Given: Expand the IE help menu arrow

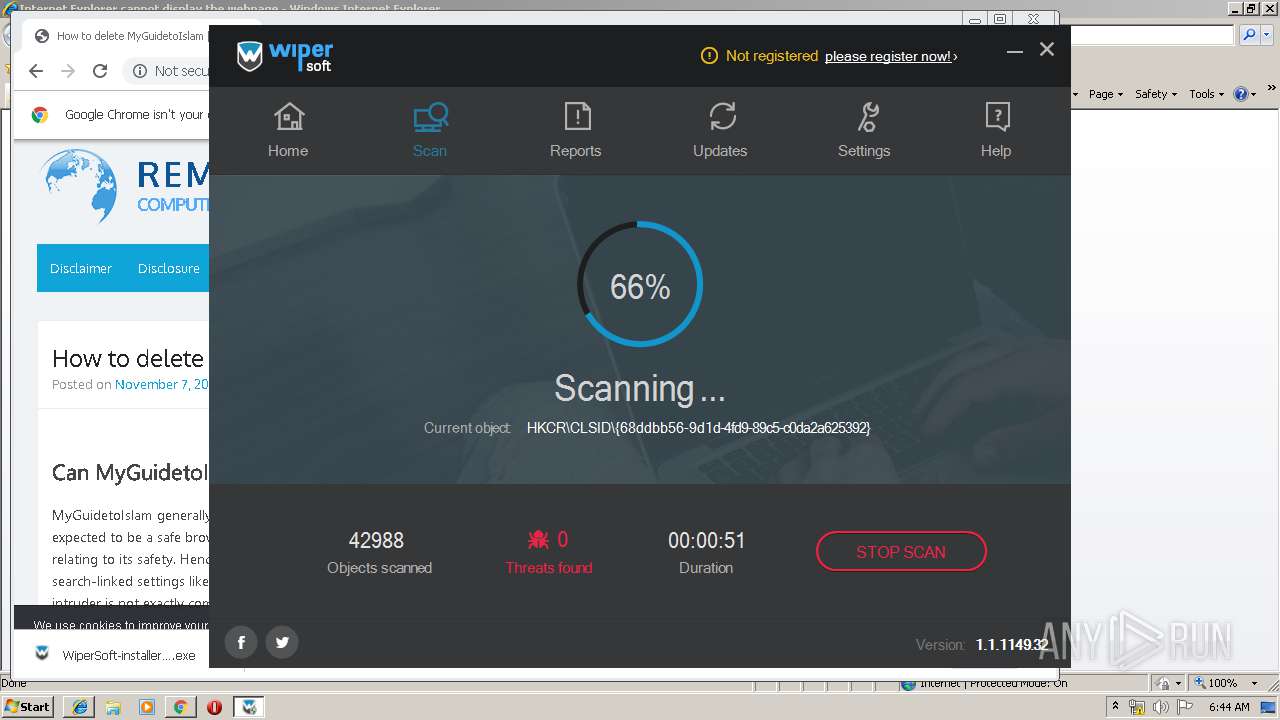Looking at the screenshot, I should coord(1254,94).
